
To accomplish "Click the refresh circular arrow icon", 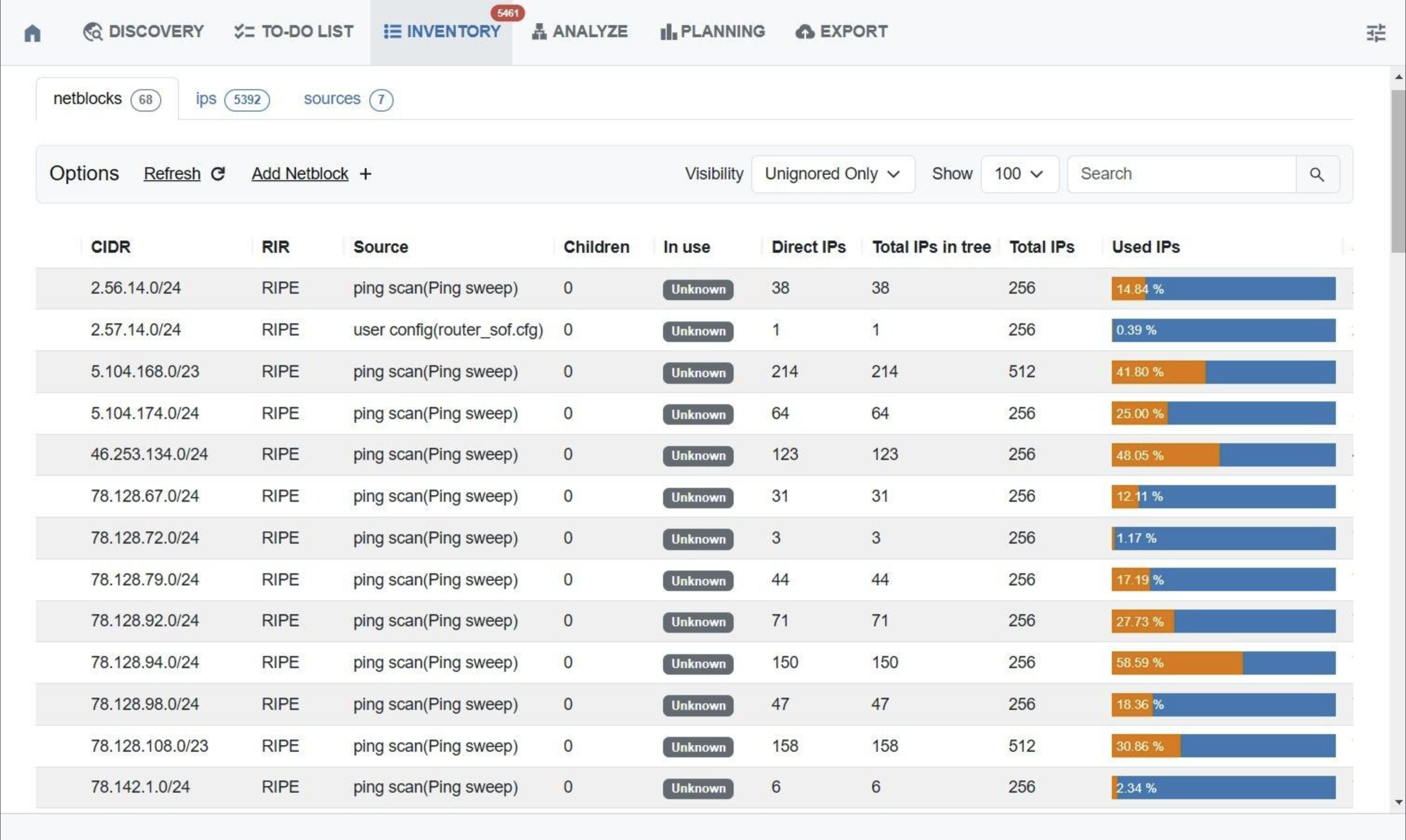I will [x=218, y=174].
